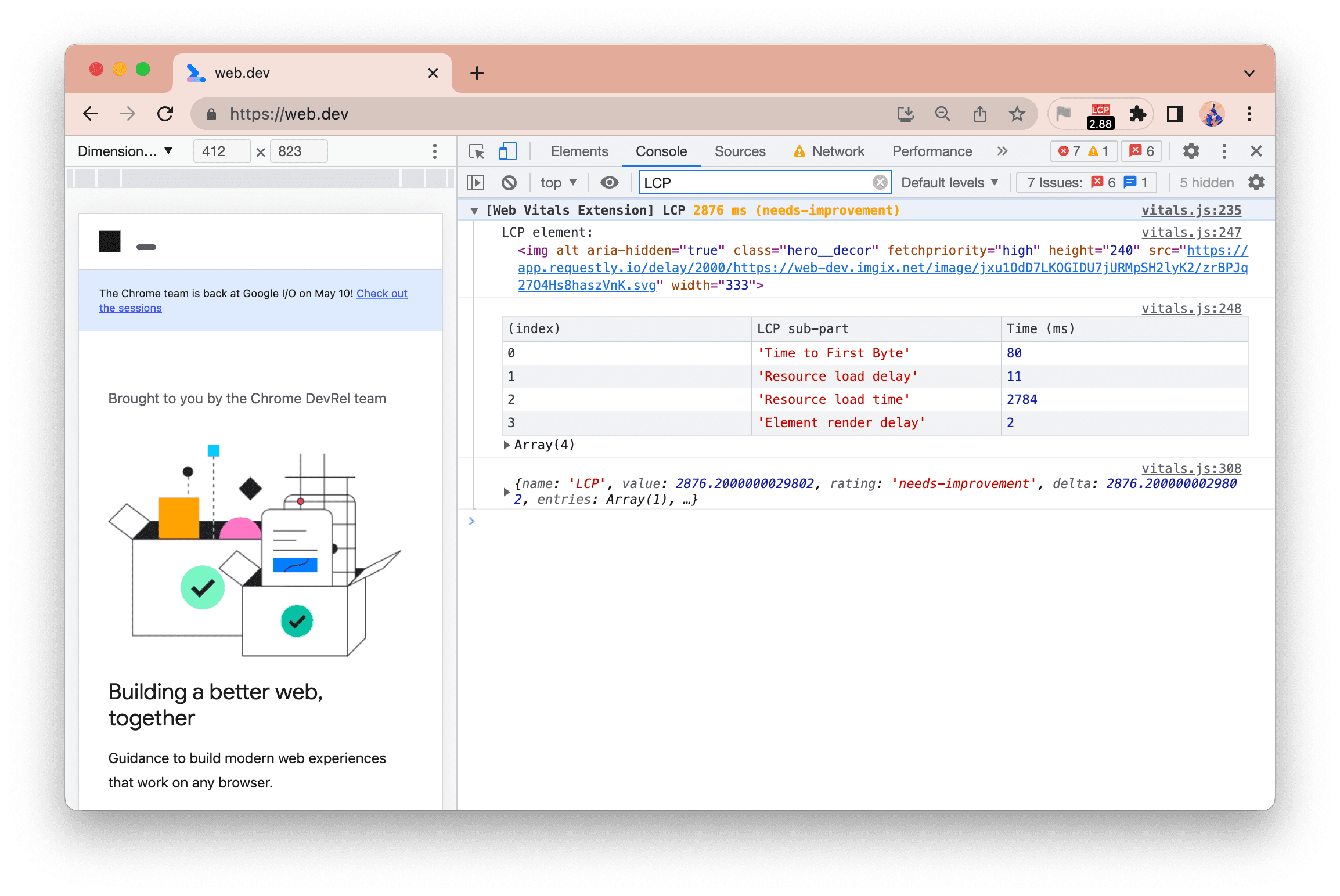Expand the LCP object entry below
The width and height of the screenshot is (1340, 896).
(x=505, y=490)
